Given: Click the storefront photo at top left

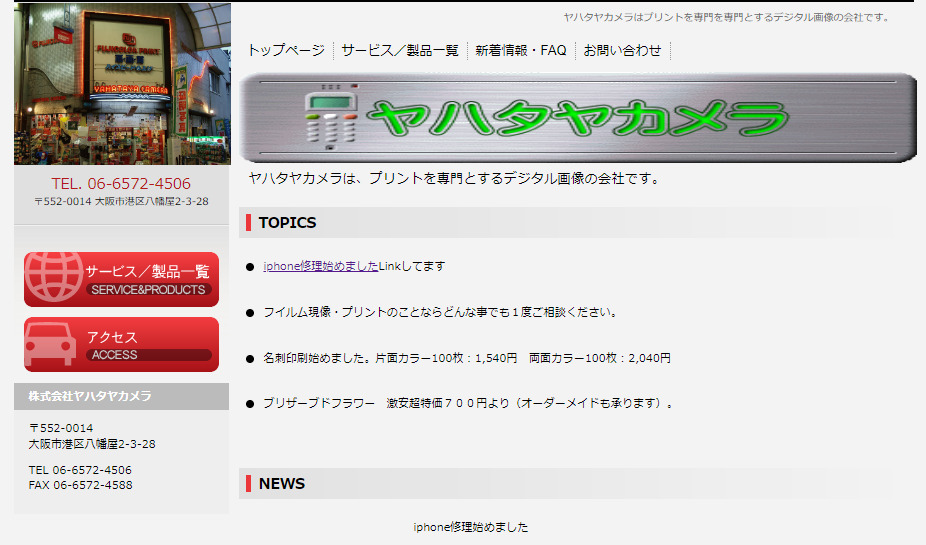Looking at the screenshot, I should pyautogui.click(x=122, y=83).
